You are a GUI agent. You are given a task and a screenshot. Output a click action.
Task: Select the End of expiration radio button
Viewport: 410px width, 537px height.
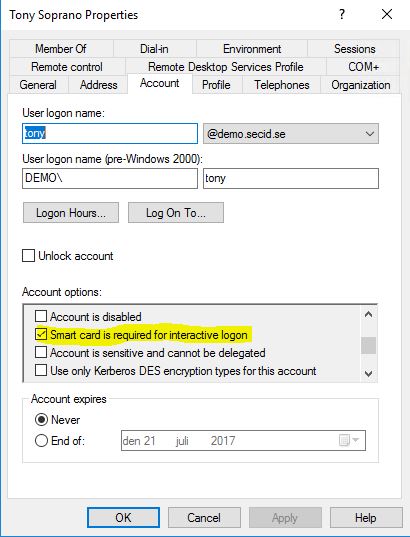[41, 440]
